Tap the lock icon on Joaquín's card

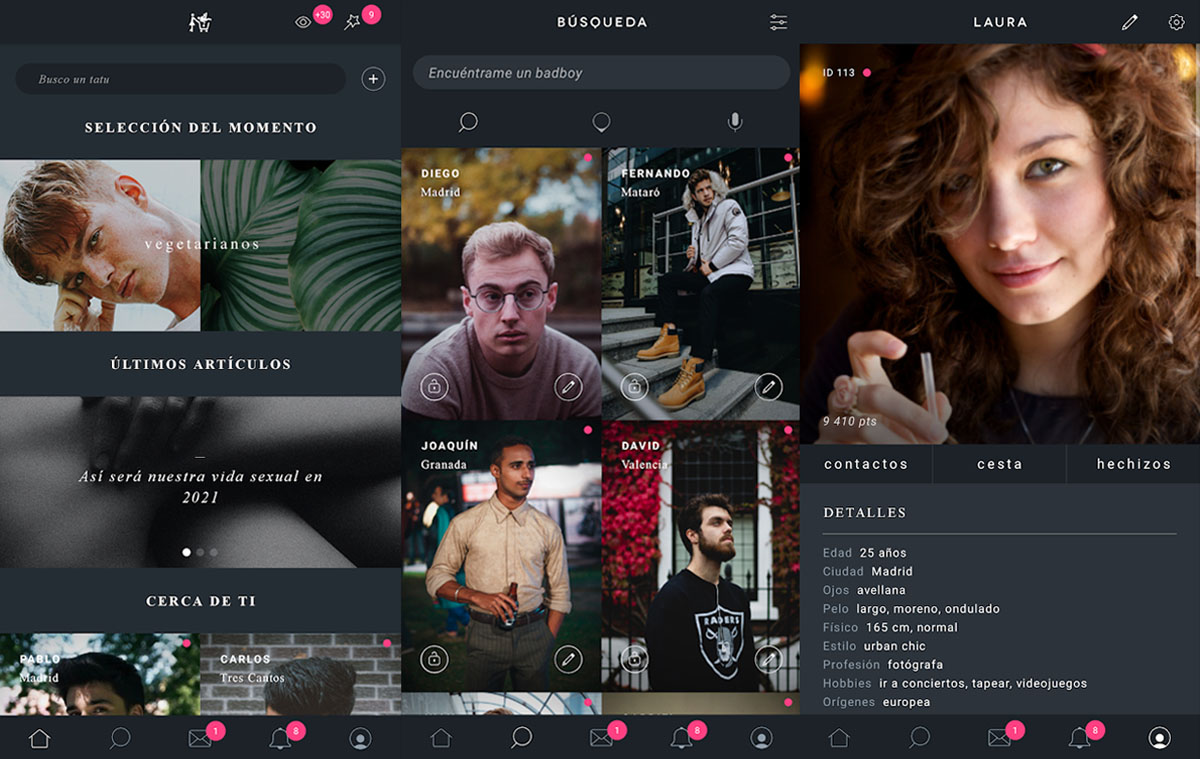434,658
